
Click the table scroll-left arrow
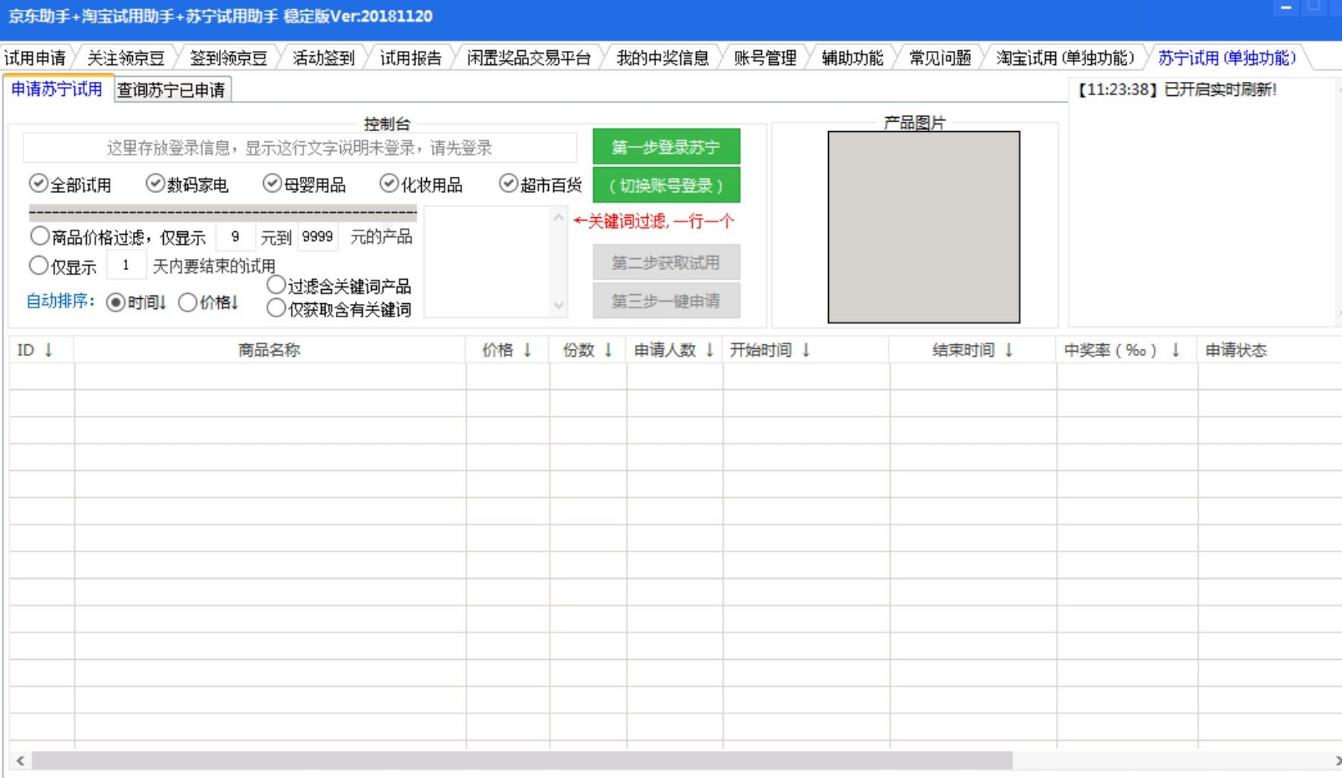click(19, 761)
